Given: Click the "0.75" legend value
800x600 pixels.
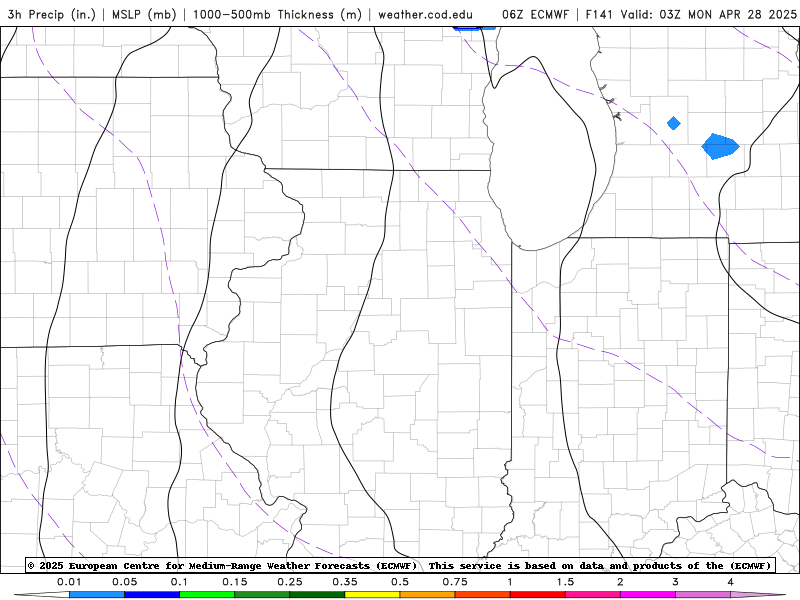Looking at the screenshot, I should coord(455,582).
